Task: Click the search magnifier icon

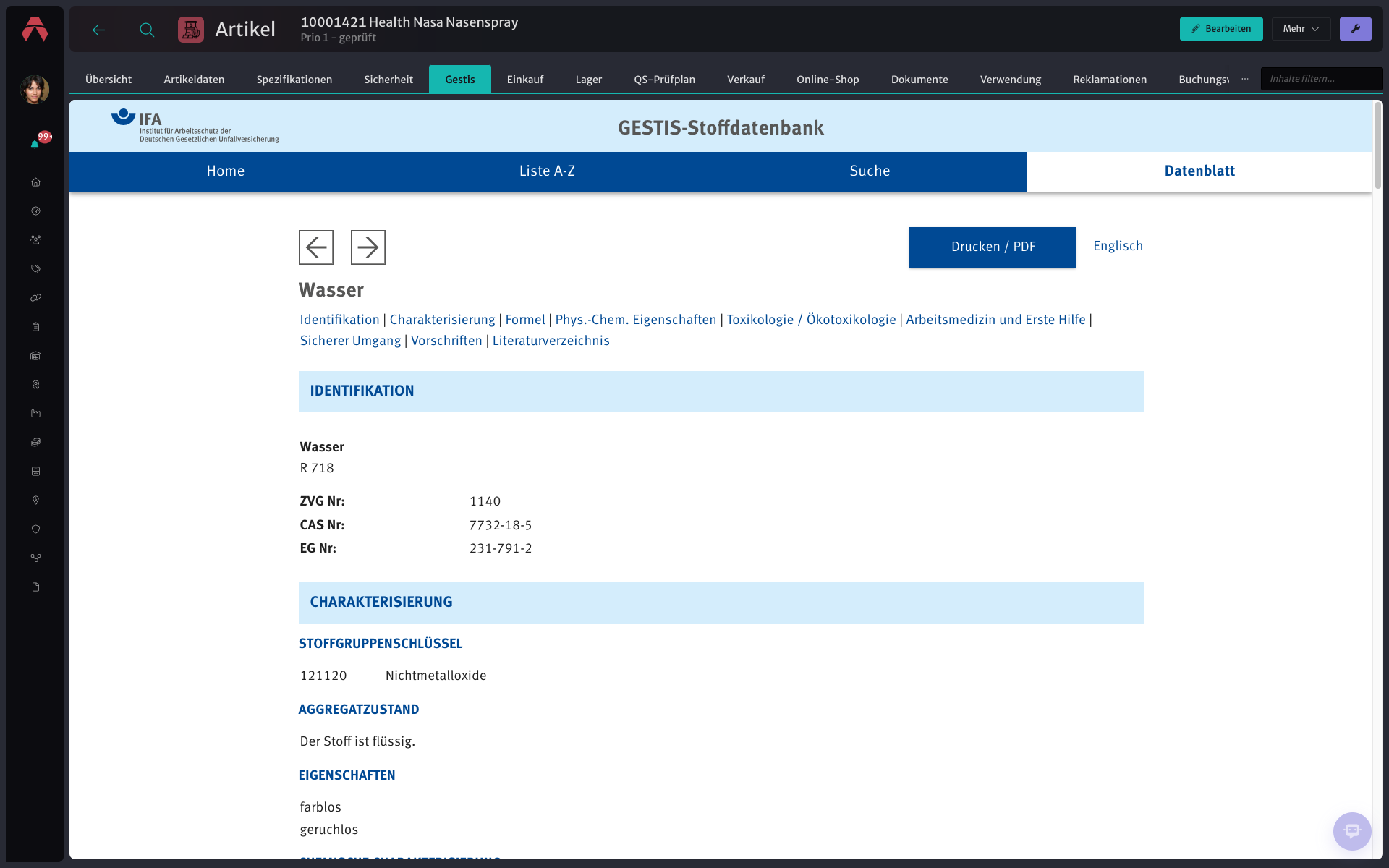Action: [147, 30]
